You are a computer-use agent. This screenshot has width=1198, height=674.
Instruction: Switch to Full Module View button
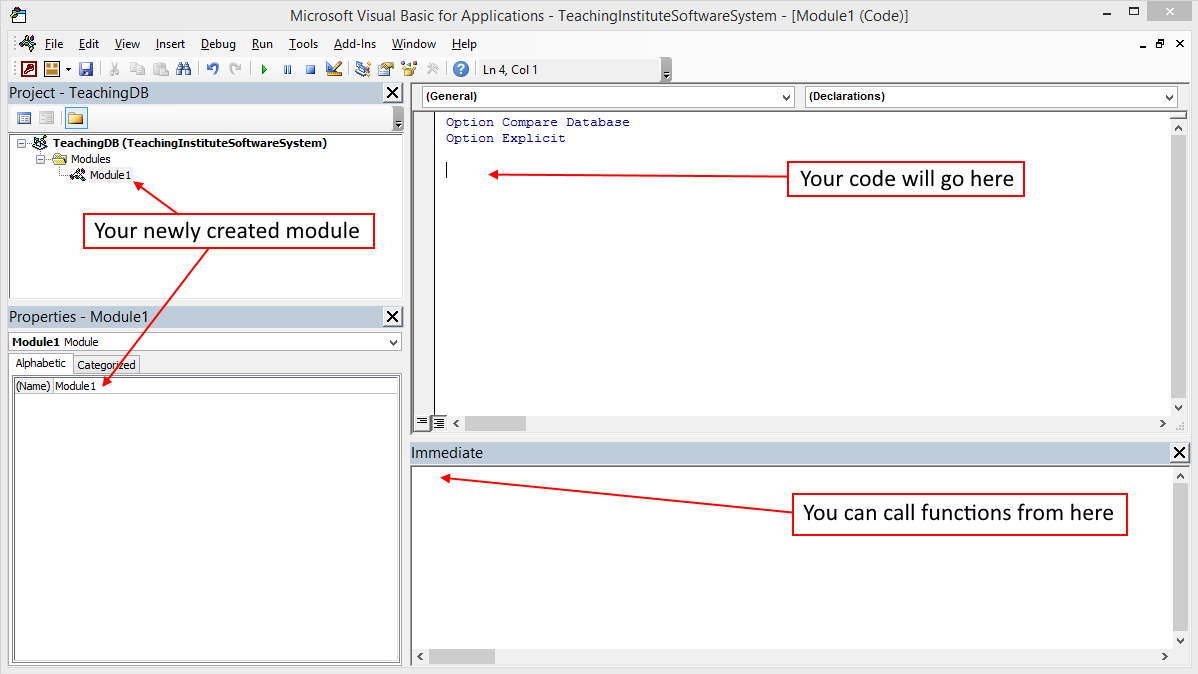pyautogui.click(x=439, y=423)
